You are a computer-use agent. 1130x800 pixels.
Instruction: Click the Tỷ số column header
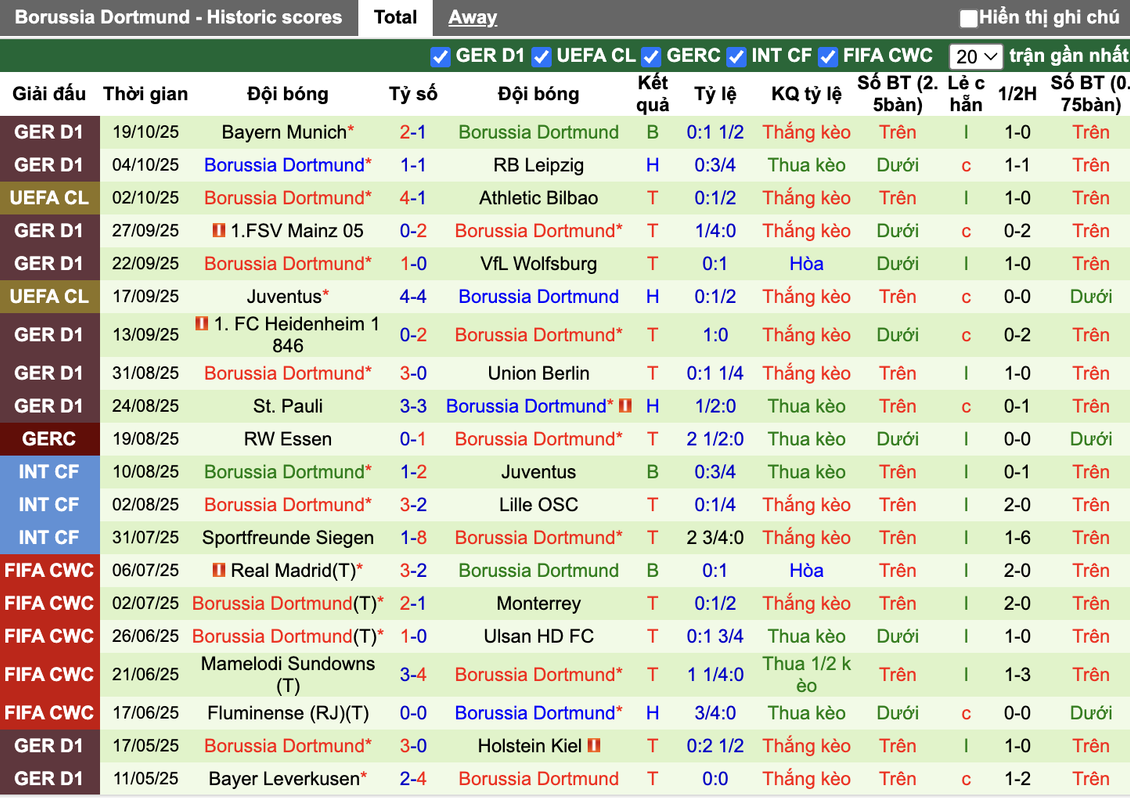coord(413,94)
